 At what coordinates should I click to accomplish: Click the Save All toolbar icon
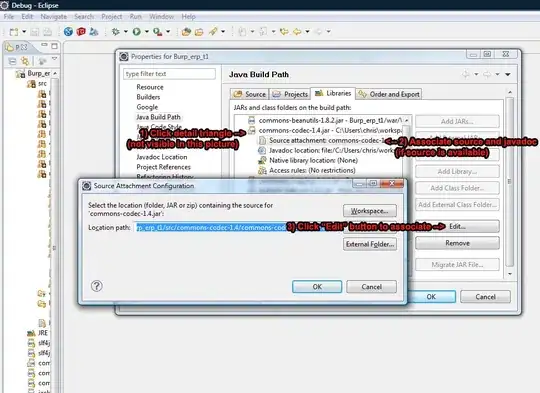pos(47,32)
